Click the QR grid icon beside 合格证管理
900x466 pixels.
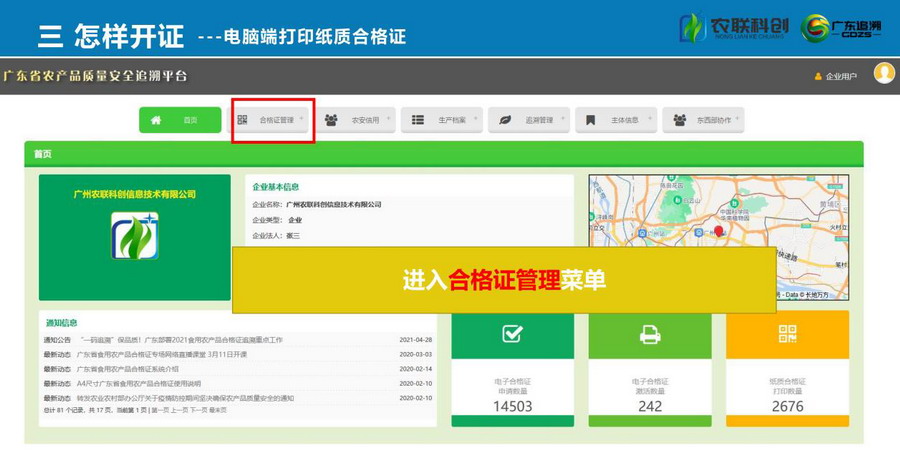242,120
